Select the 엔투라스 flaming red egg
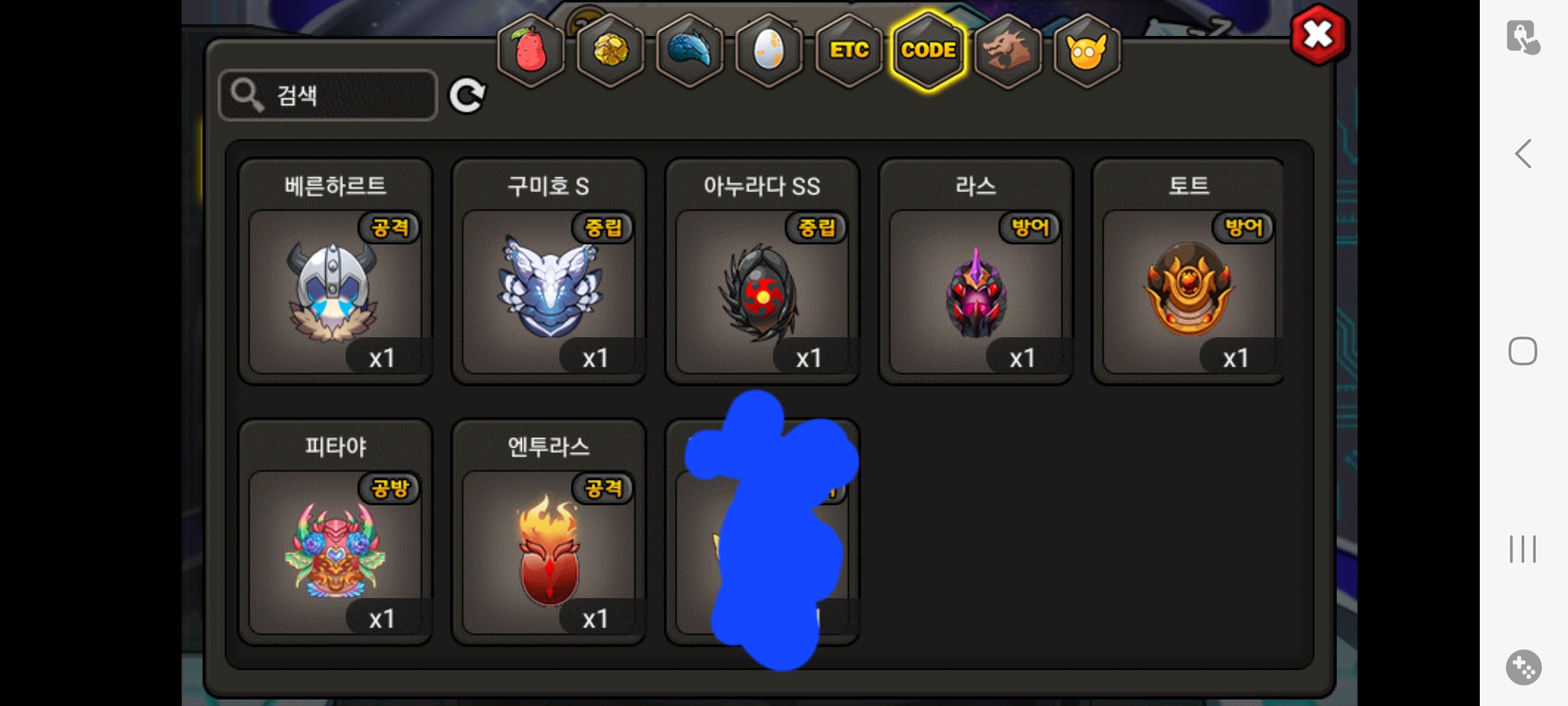This screenshot has width=1568, height=706. coord(549,532)
